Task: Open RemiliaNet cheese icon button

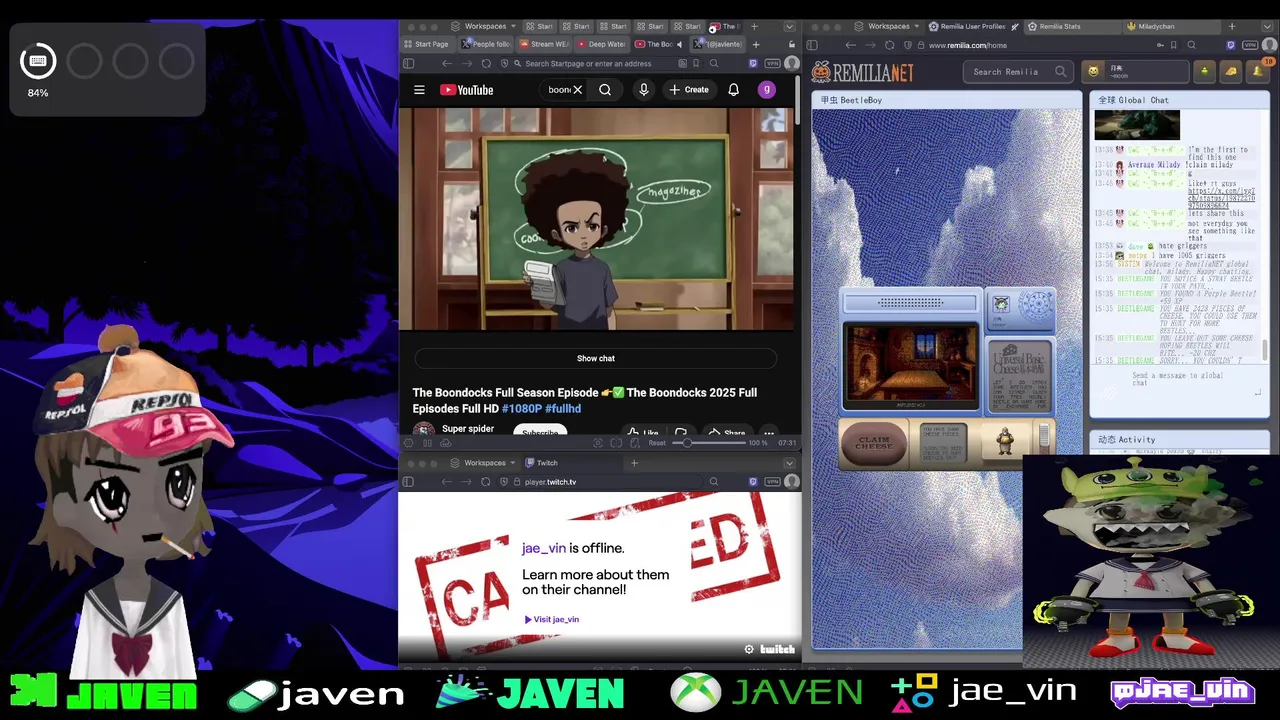Action: [x=1230, y=71]
